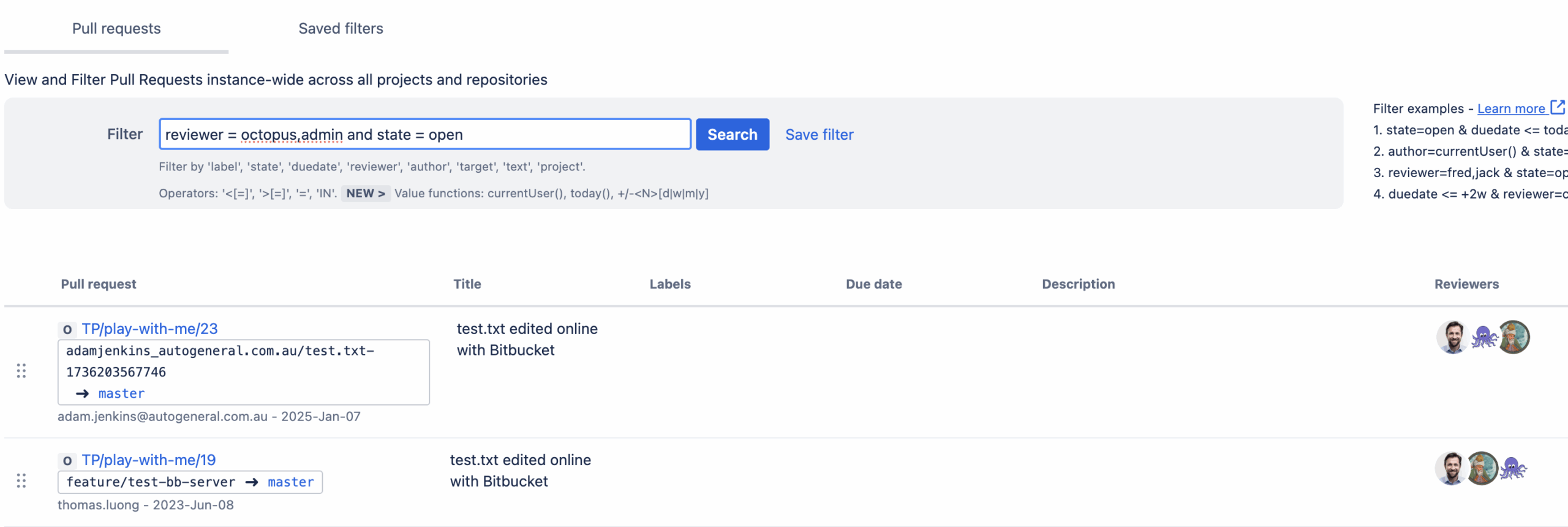Open the Learn more filter examples link
1568x527 pixels.
[1511, 108]
